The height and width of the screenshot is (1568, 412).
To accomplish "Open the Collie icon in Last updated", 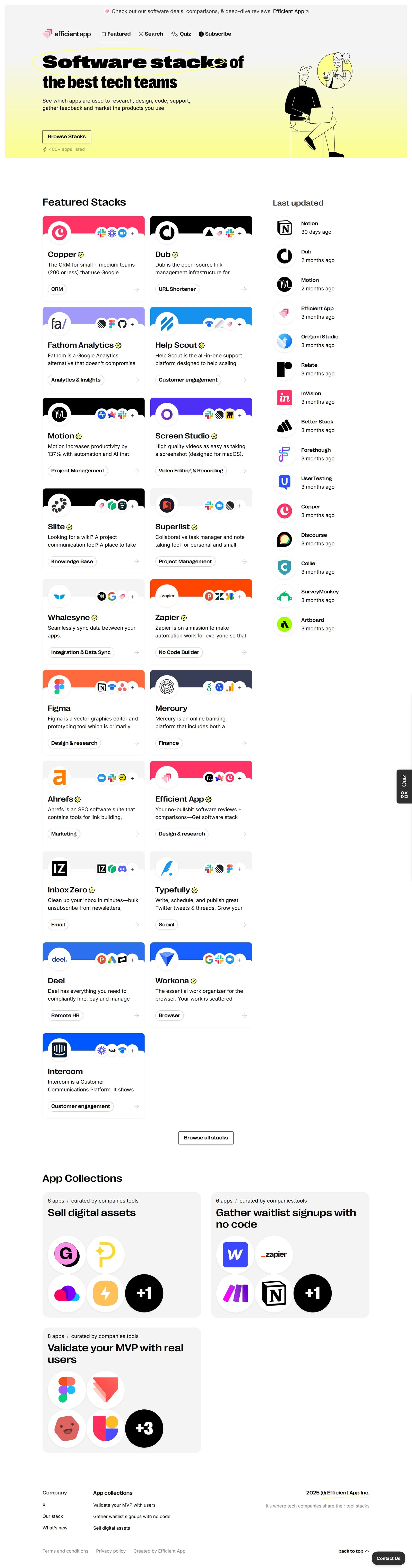I will click(x=284, y=567).
